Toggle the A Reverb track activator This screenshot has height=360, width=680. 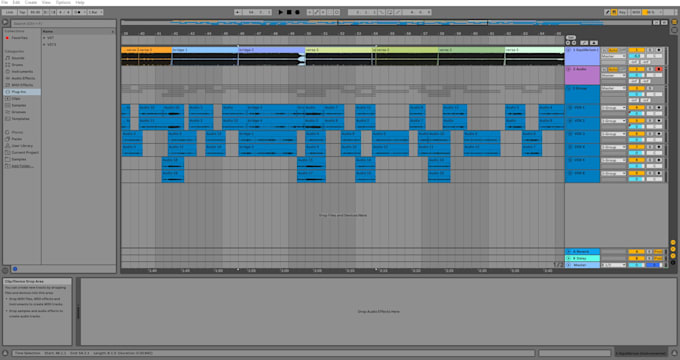637,252
